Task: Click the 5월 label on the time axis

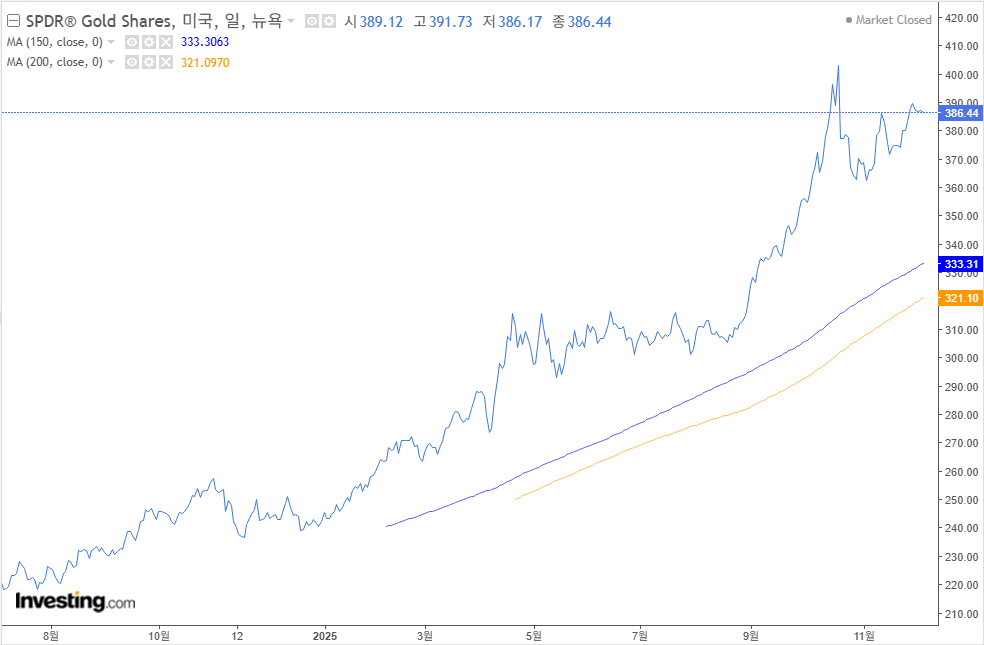Action: pos(533,636)
